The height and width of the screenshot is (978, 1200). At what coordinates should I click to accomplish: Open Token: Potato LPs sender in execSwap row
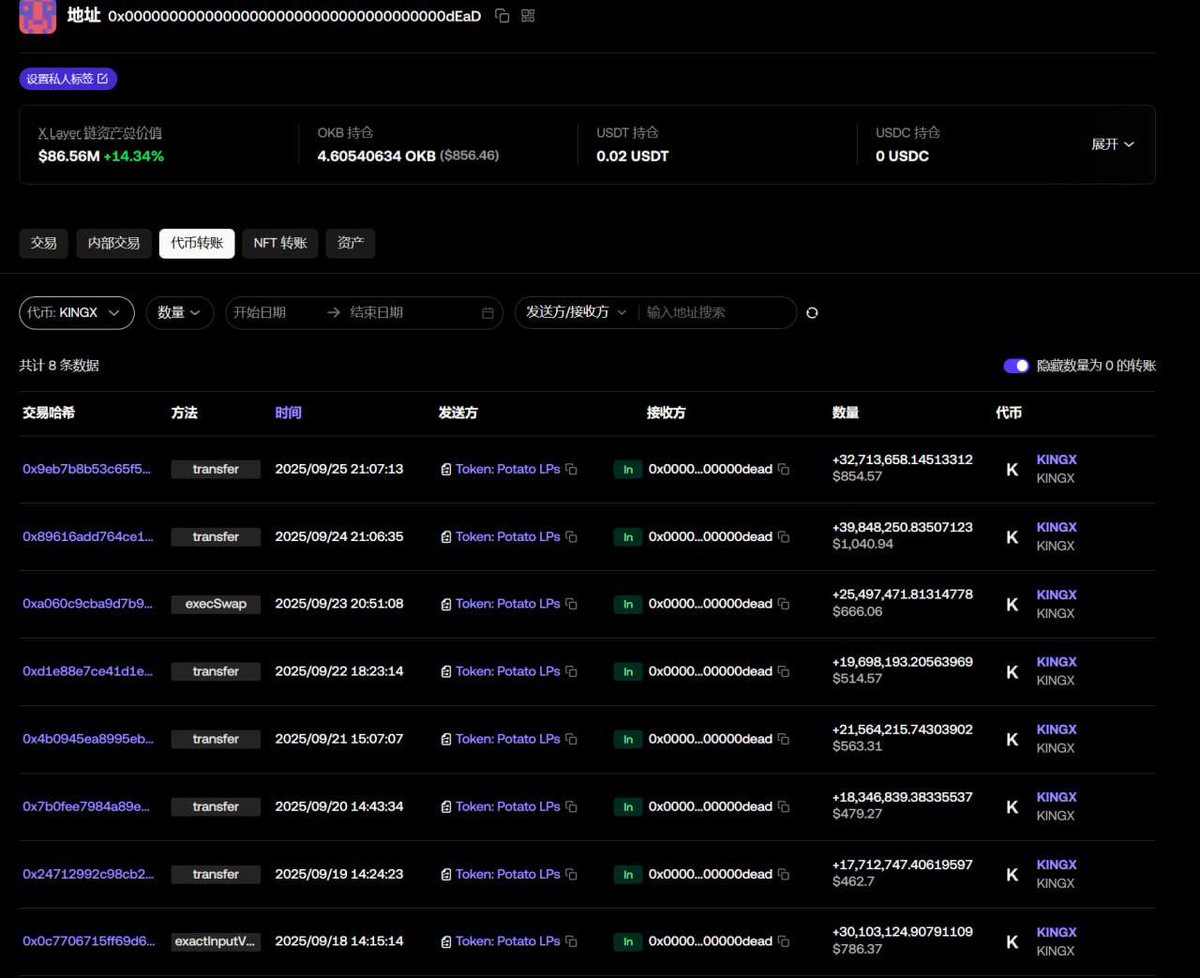tap(507, 604)
